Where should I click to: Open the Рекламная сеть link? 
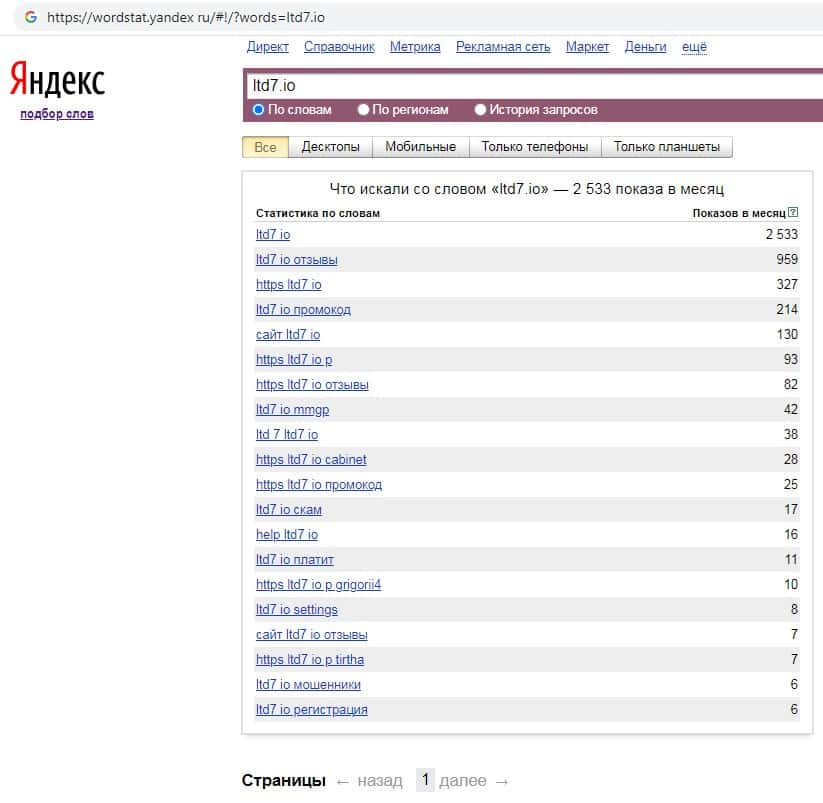pos(503,47)
